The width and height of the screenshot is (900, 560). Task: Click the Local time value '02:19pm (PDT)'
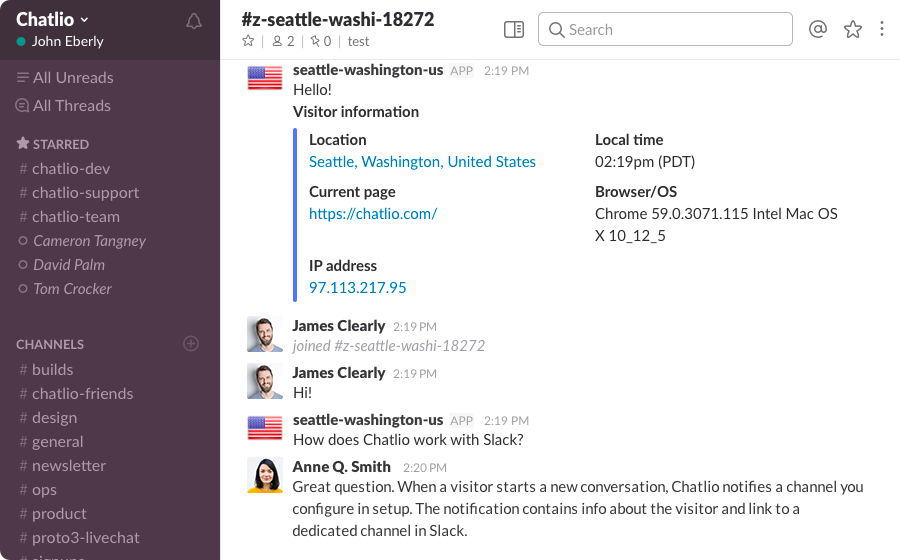coord(645,162)
